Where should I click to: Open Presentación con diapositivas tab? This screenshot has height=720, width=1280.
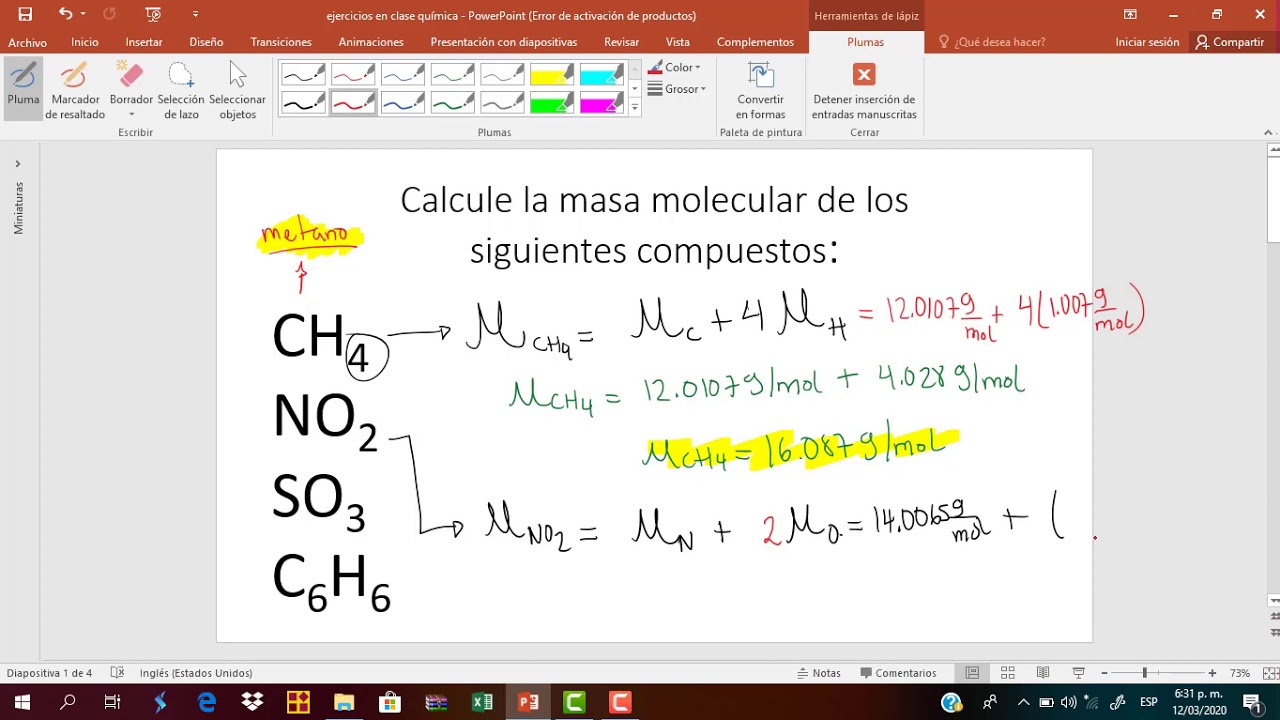pyautogui.click(x=504, y=42)
